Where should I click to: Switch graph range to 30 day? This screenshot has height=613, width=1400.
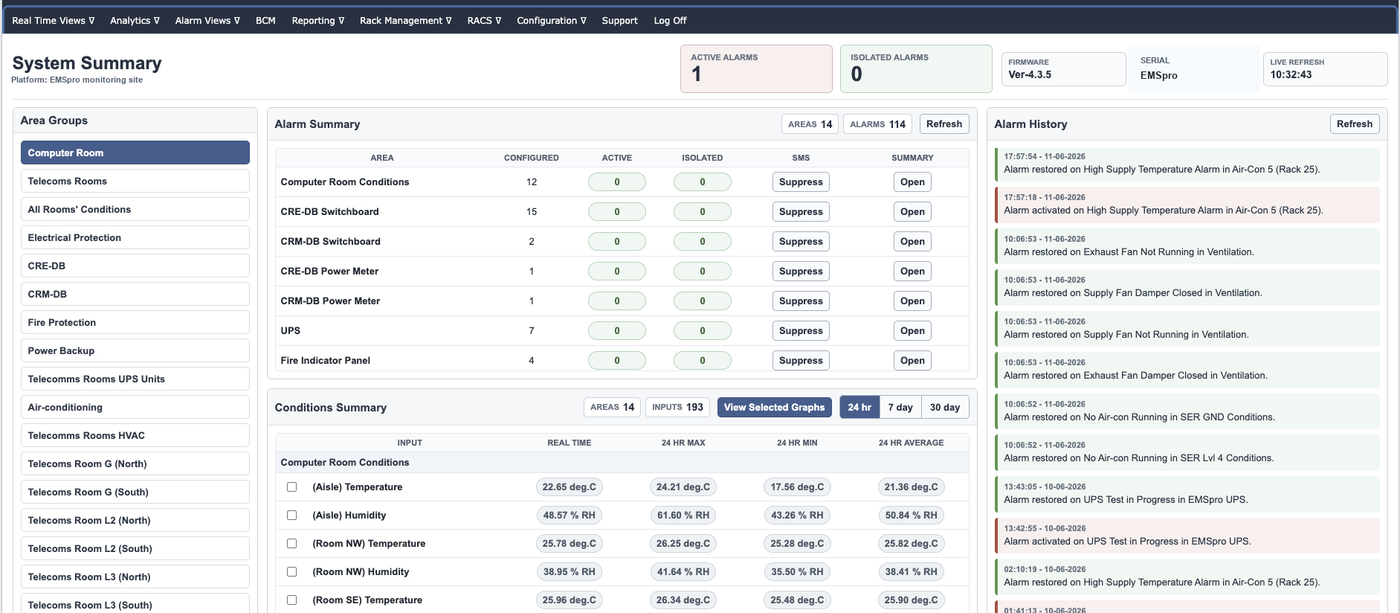945,407
